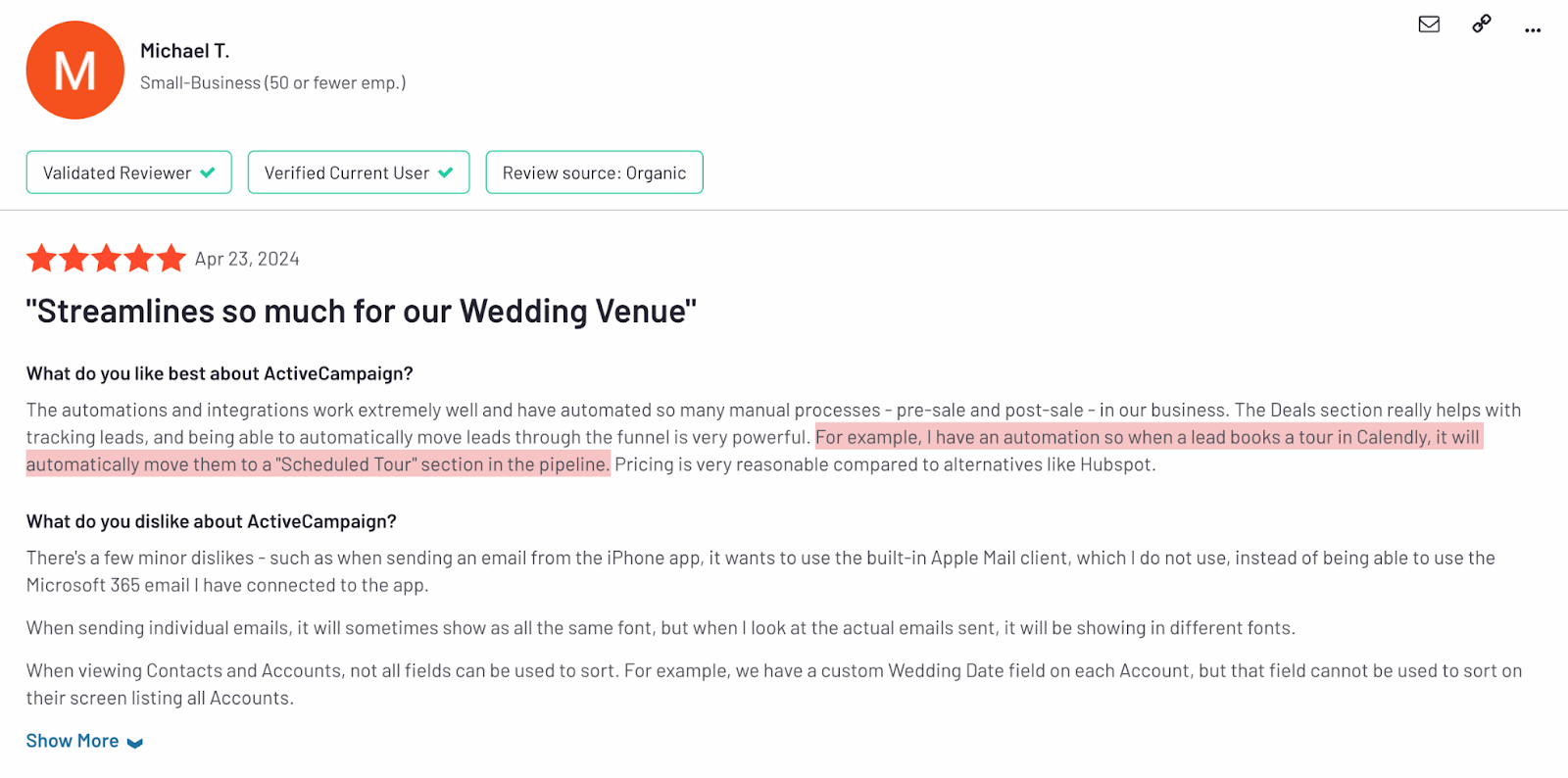Click the Verified Current User checkmark icon
This screenshot has width=1568, height=778.
pos(446,172)
